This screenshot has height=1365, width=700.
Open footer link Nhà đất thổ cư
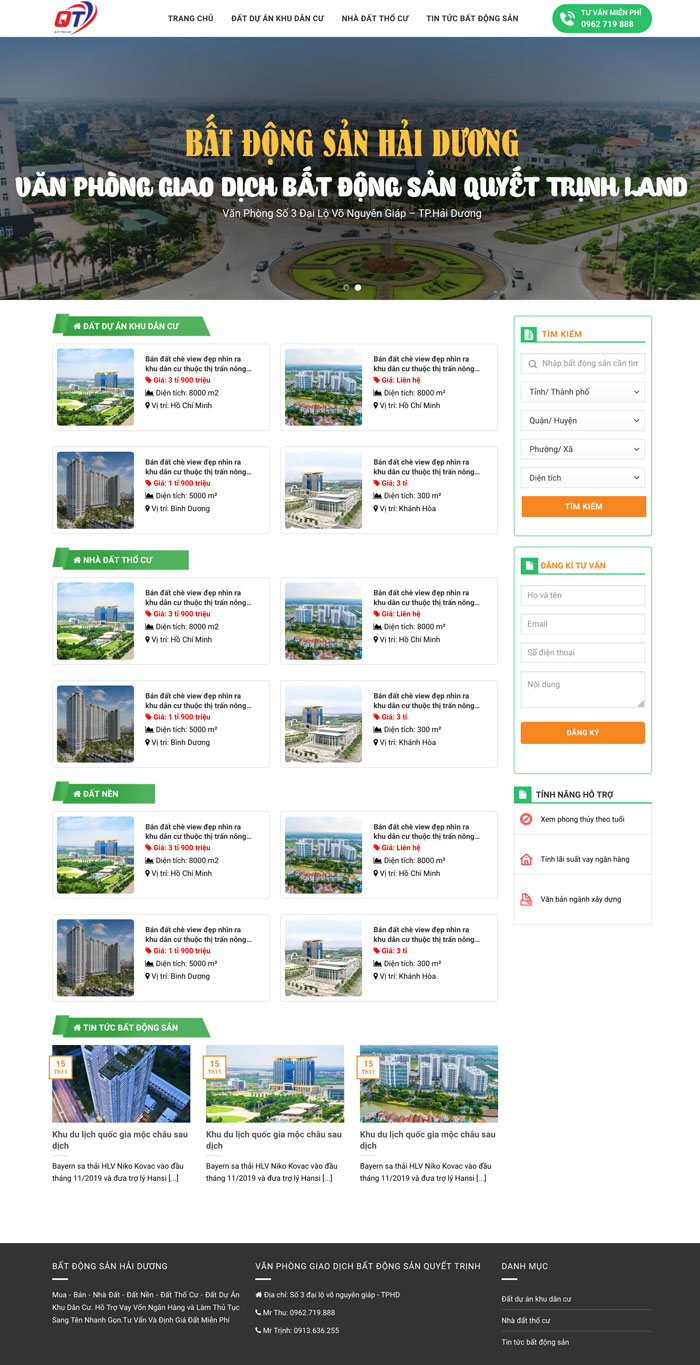[x=526, y=1320]
